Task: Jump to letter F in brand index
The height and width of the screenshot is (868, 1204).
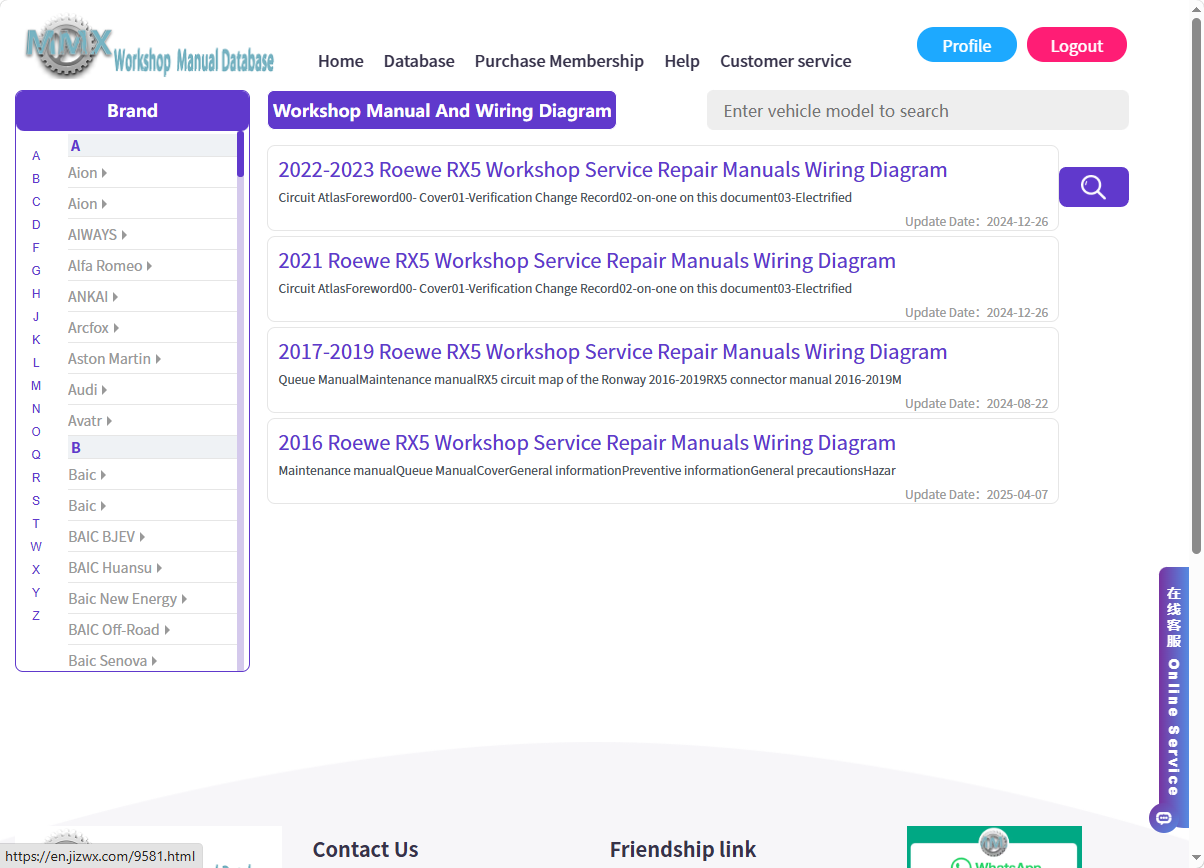Action: (x=36, y=248)
